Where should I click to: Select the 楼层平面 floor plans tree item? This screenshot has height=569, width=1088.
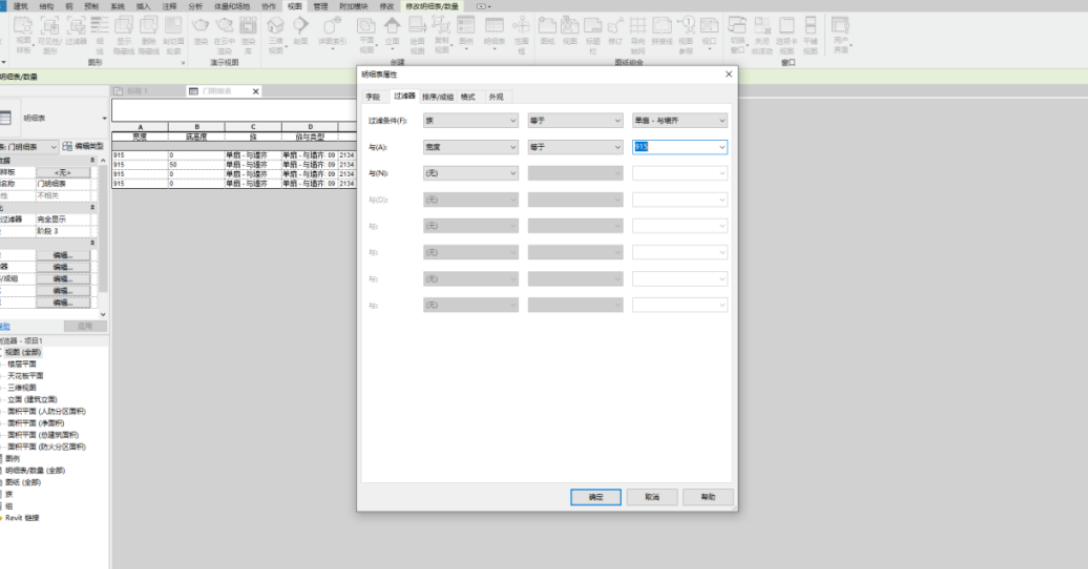point(22,364)
